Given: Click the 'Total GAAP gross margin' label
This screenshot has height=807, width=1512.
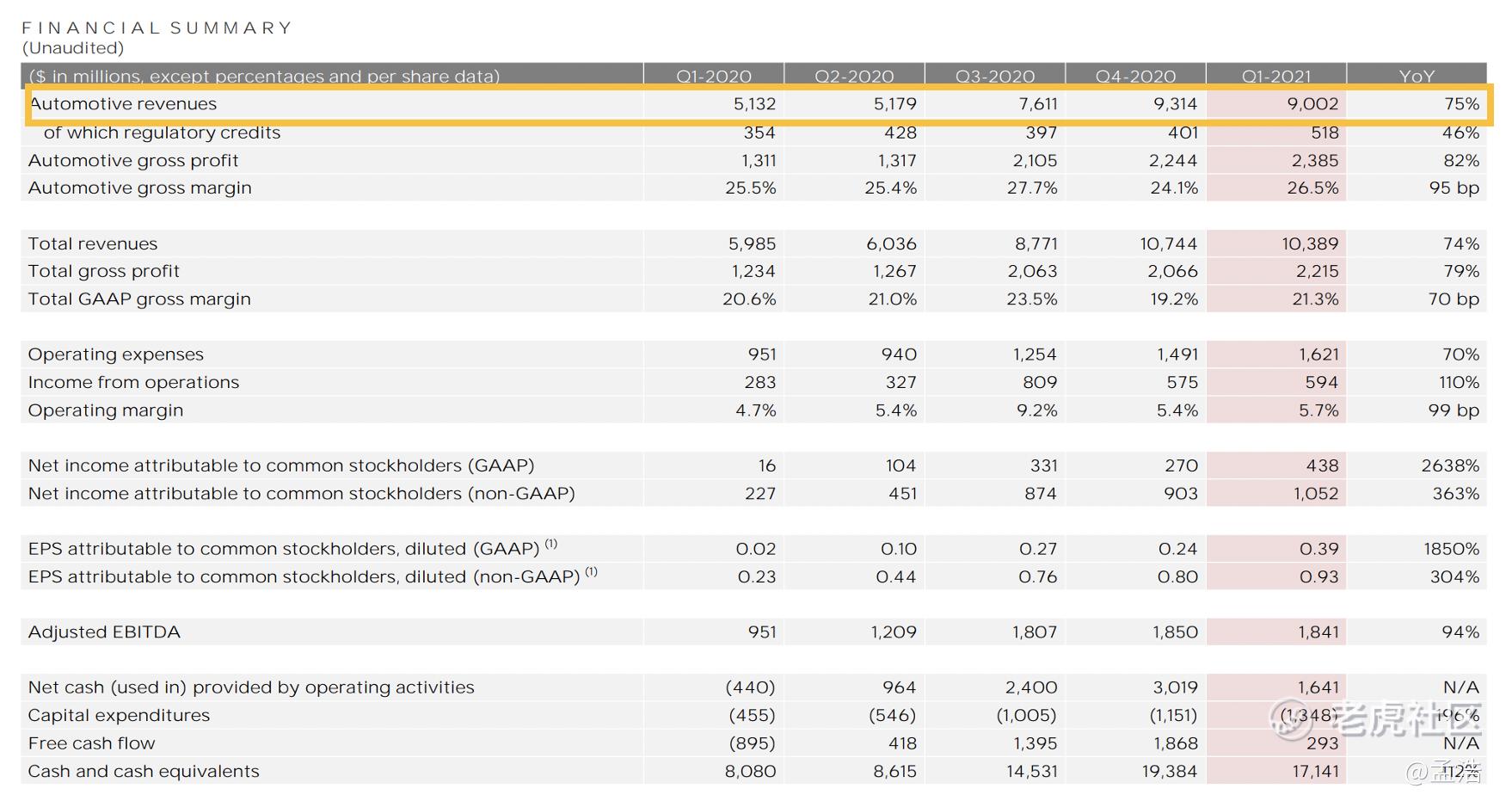Looking at the screenshot, I should point(139,299).
